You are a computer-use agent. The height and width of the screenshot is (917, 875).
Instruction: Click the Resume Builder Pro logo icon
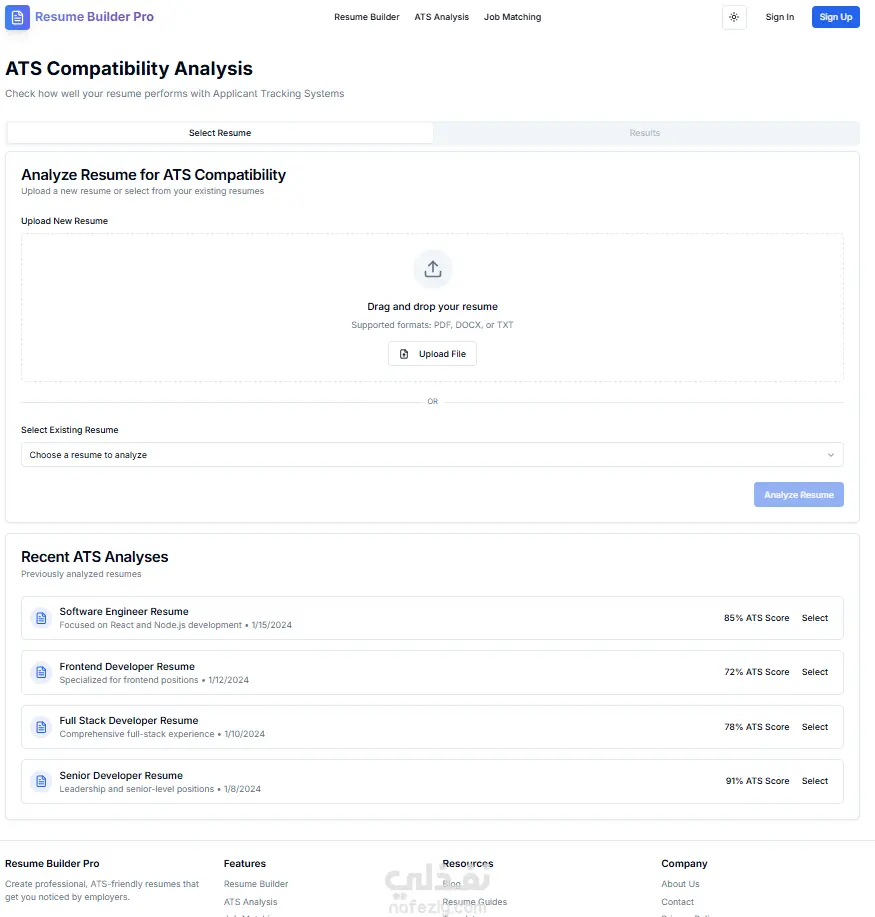pyautogui.click(x=17, y=17)
